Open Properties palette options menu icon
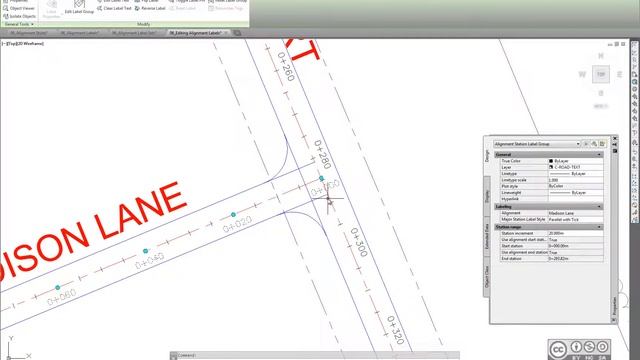The height and width of the screenshot is (360, 640). click(615, 151)
